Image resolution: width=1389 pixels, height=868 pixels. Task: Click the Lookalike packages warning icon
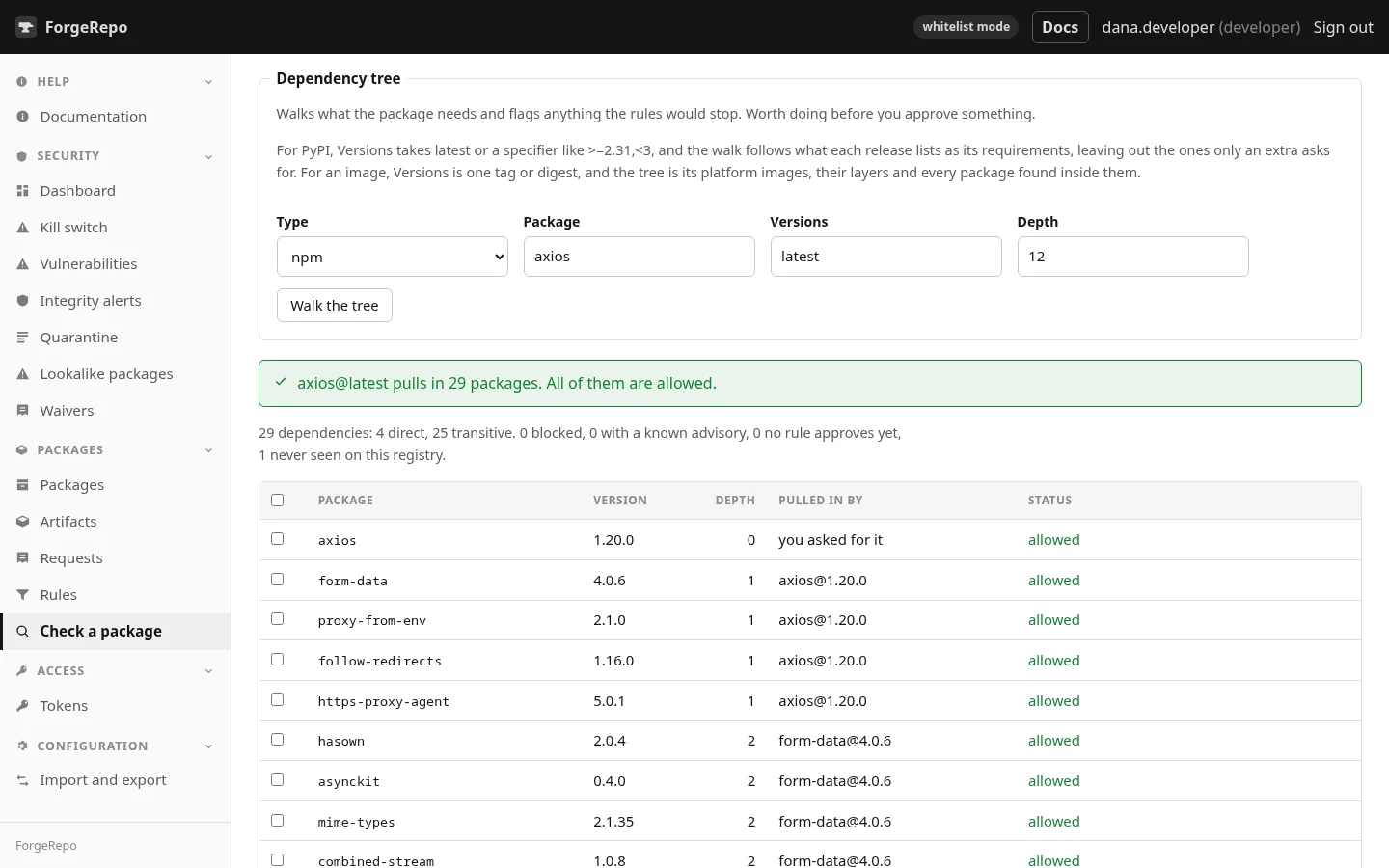pos(22,374)
